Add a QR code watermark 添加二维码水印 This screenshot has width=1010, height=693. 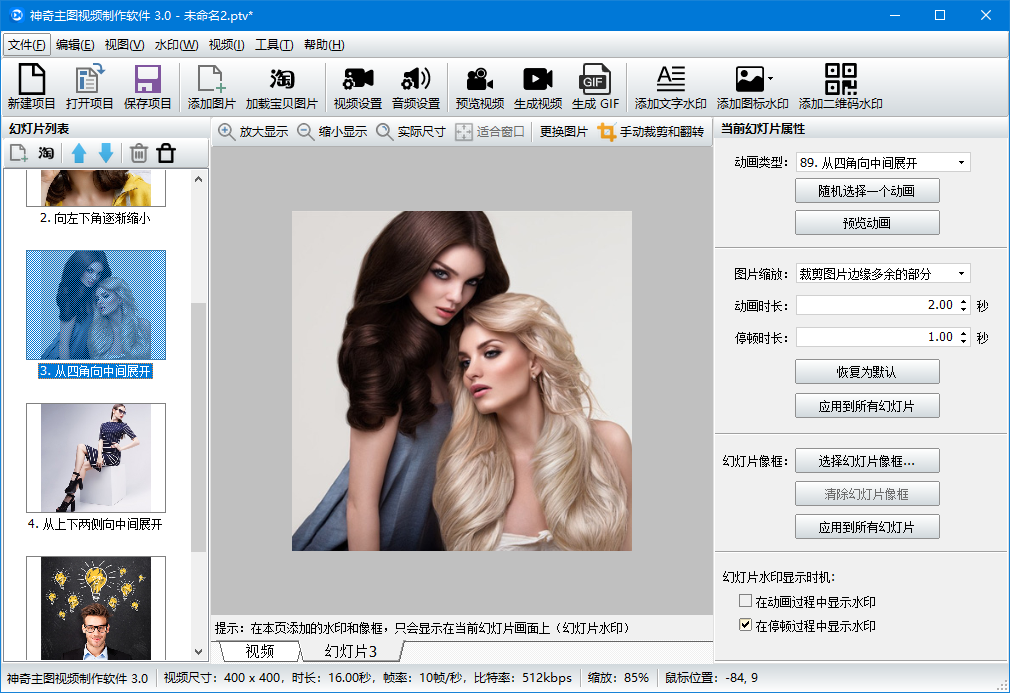(841, 86)
